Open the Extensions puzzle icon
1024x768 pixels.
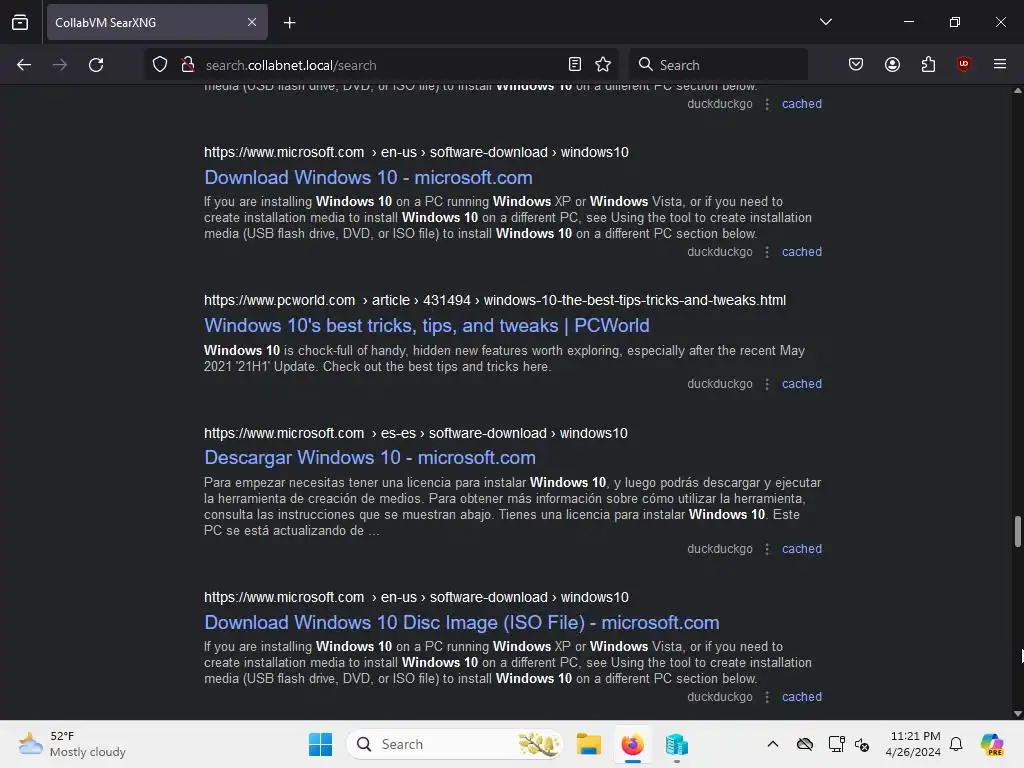[x=928, y=65]
